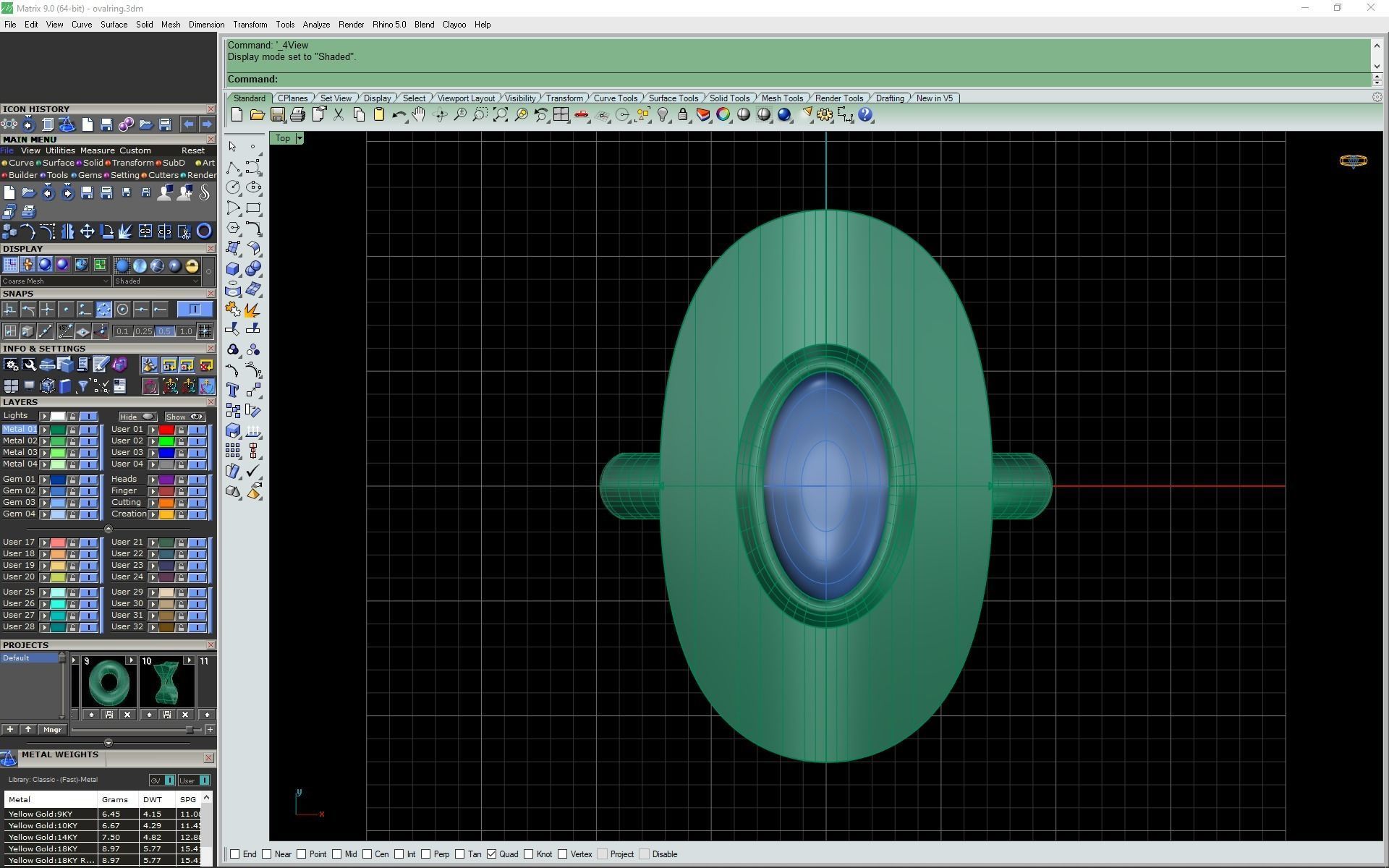Viewport: 1389px width, 868px height.
Task: Click the Options gear icon in toolbar
Action: coord(825,115)
